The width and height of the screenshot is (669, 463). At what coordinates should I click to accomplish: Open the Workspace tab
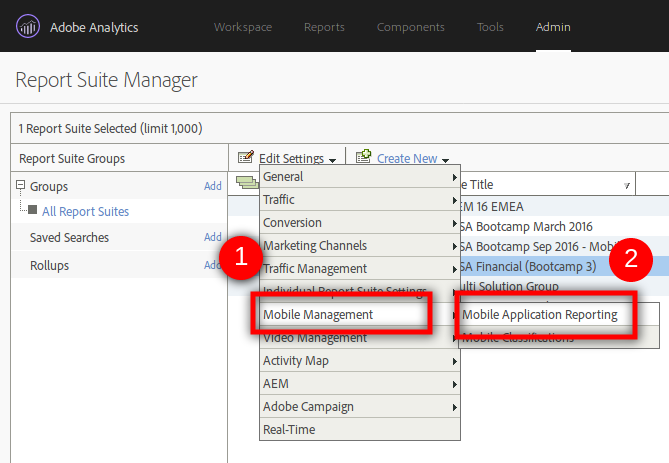(x=243, y=27)
